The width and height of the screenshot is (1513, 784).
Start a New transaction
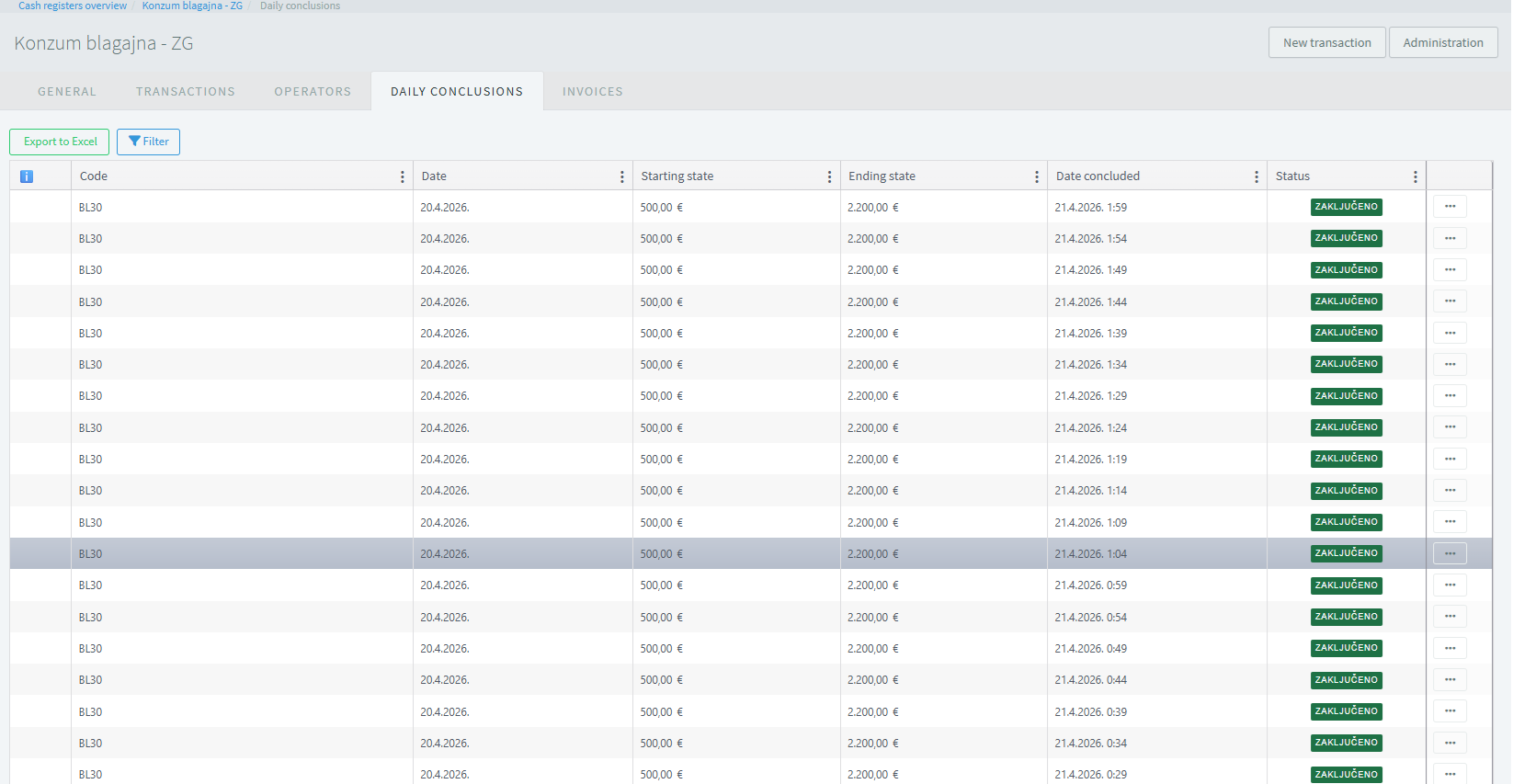1326,43
